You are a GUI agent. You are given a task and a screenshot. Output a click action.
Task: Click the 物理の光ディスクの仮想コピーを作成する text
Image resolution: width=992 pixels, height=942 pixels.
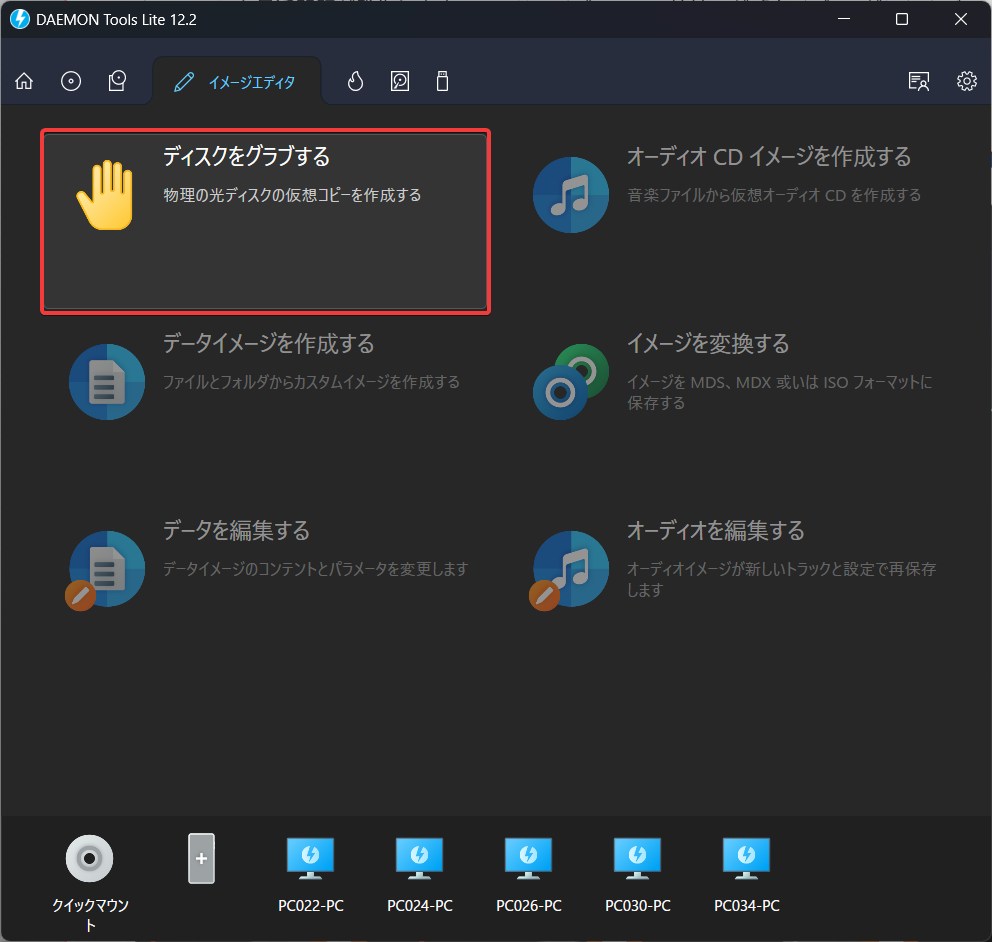coord(292,195)
